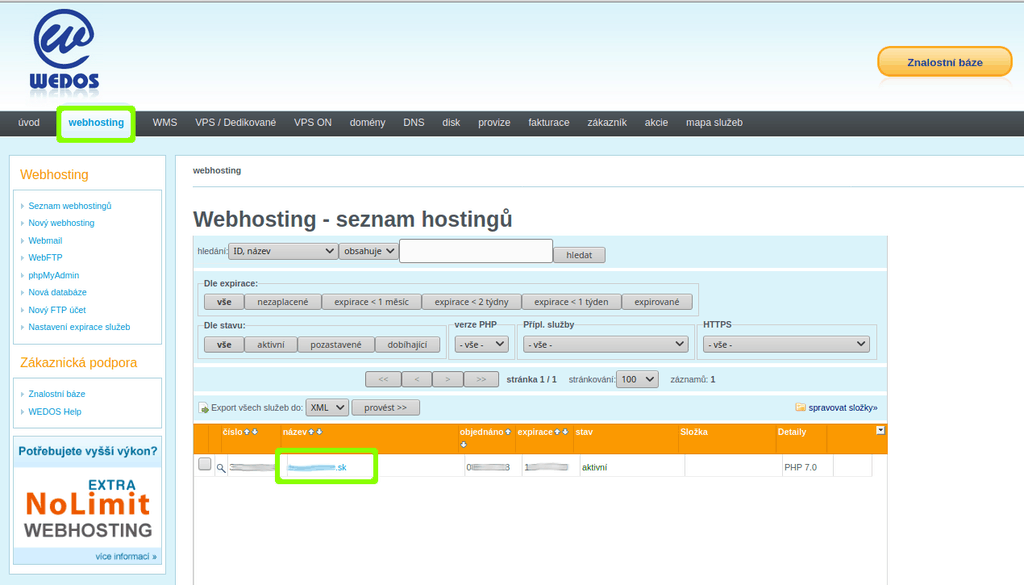Open the disk menu item
1024x585 pixels.
coord(451,123)
